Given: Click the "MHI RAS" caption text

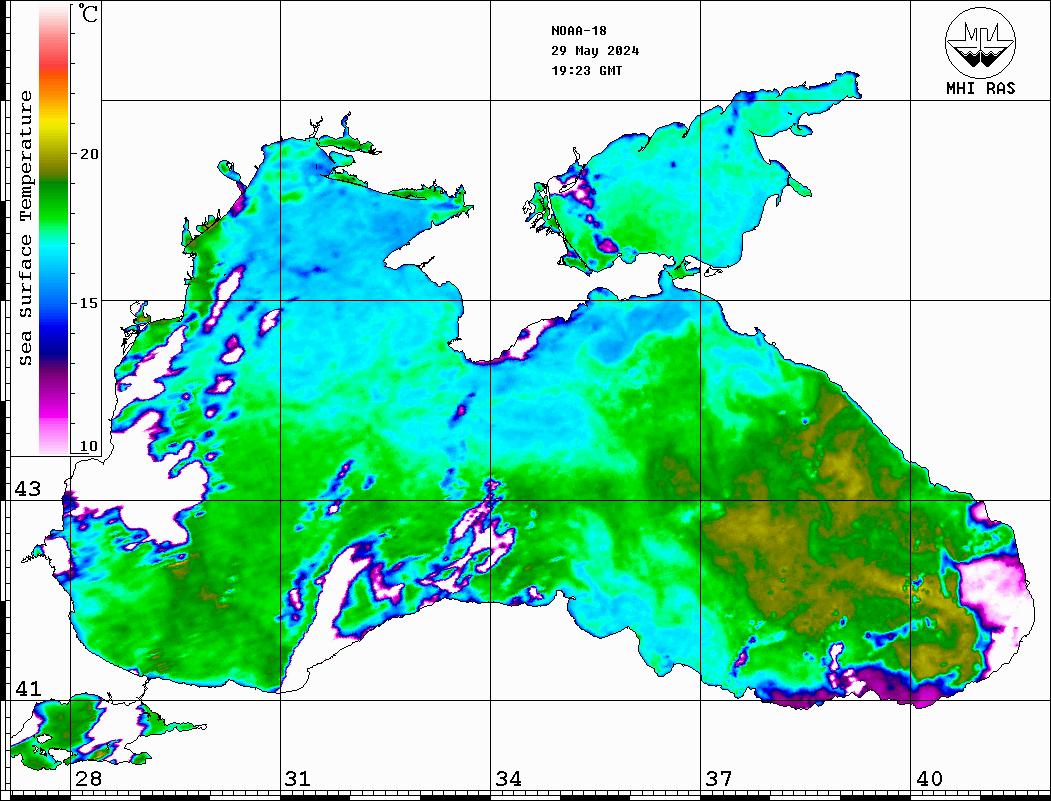Looking at the screenshot, I should pos(980,88).
